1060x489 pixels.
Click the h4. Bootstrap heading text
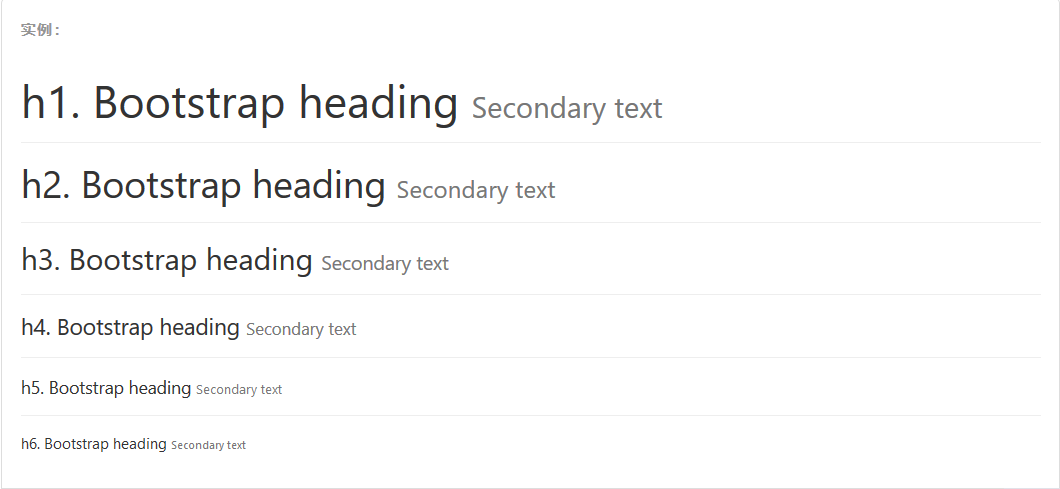click(130, 327)
